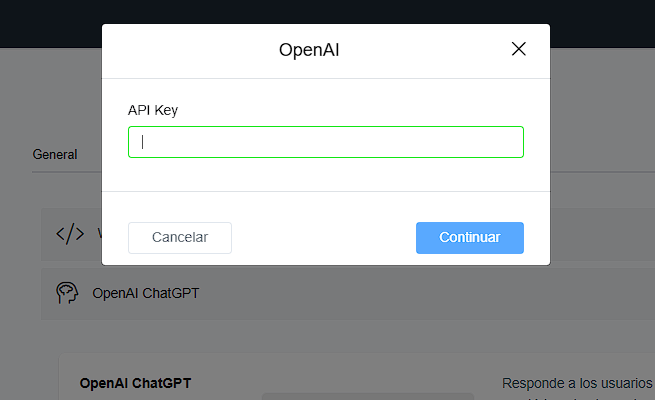Click the code-icon row right of the dialog

pyautogui.click(x=600, y=234)
